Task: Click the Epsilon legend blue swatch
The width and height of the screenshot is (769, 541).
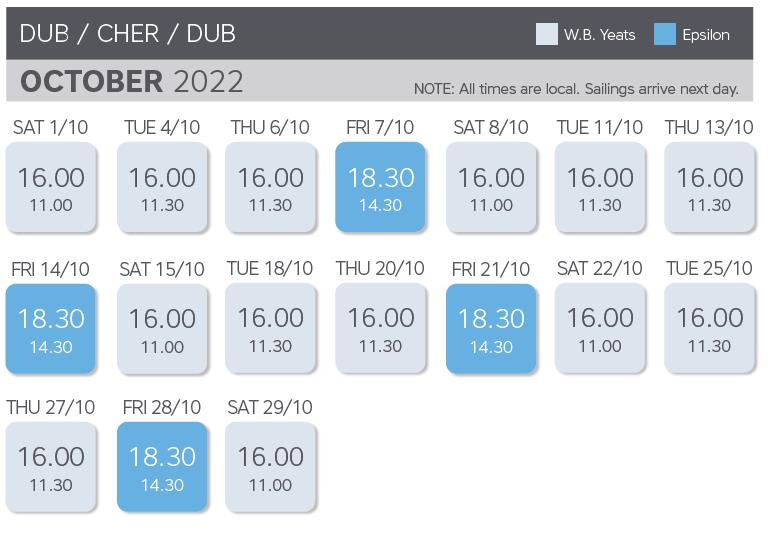Action: coord(665,34)
